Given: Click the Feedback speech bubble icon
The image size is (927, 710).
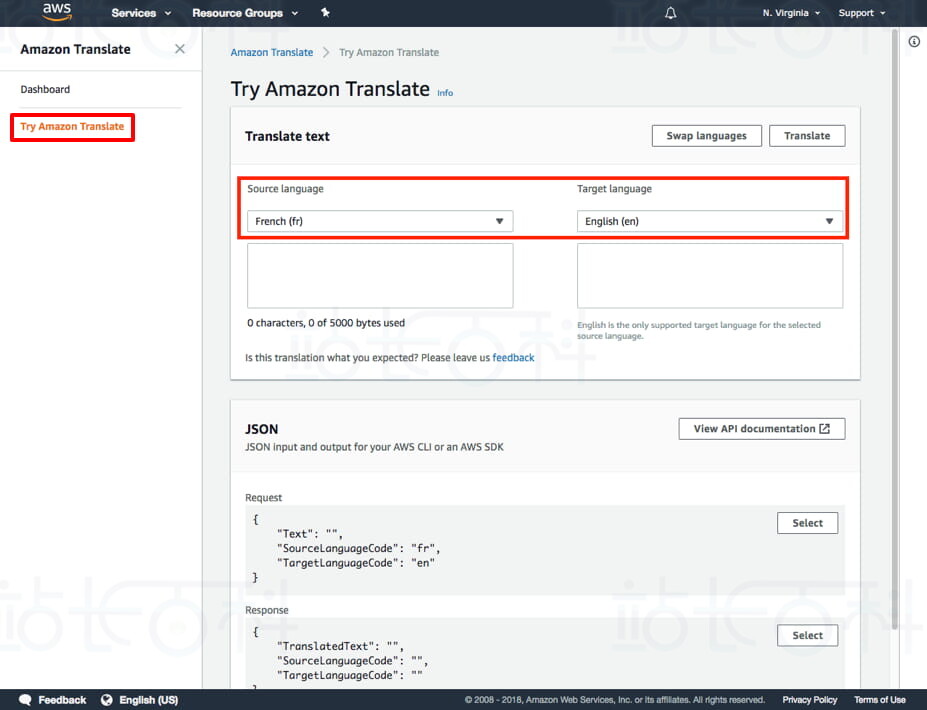Looking at the screenshot, I should [25, 700].
